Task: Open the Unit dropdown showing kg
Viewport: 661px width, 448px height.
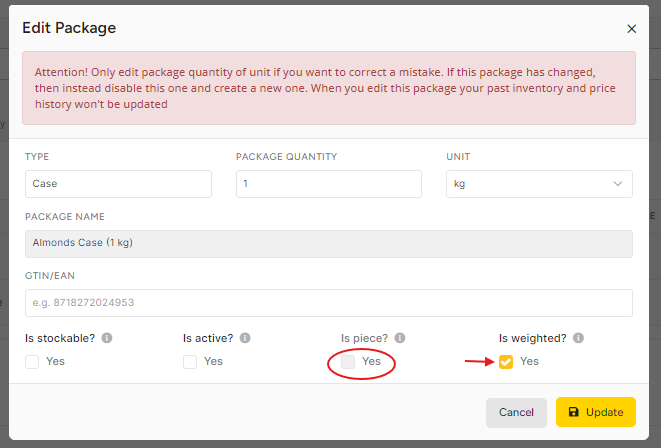Action: [539, 184]
